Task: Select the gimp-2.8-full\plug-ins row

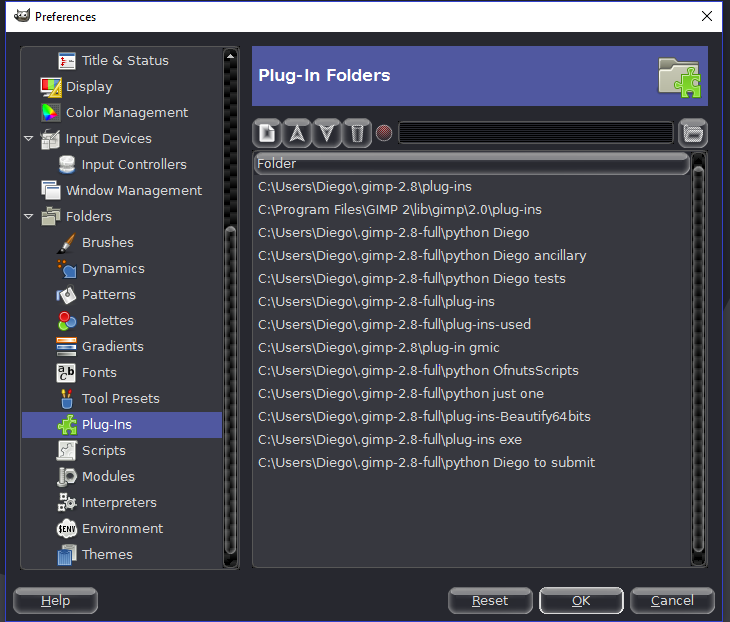Action: click(x=472, y=302)
